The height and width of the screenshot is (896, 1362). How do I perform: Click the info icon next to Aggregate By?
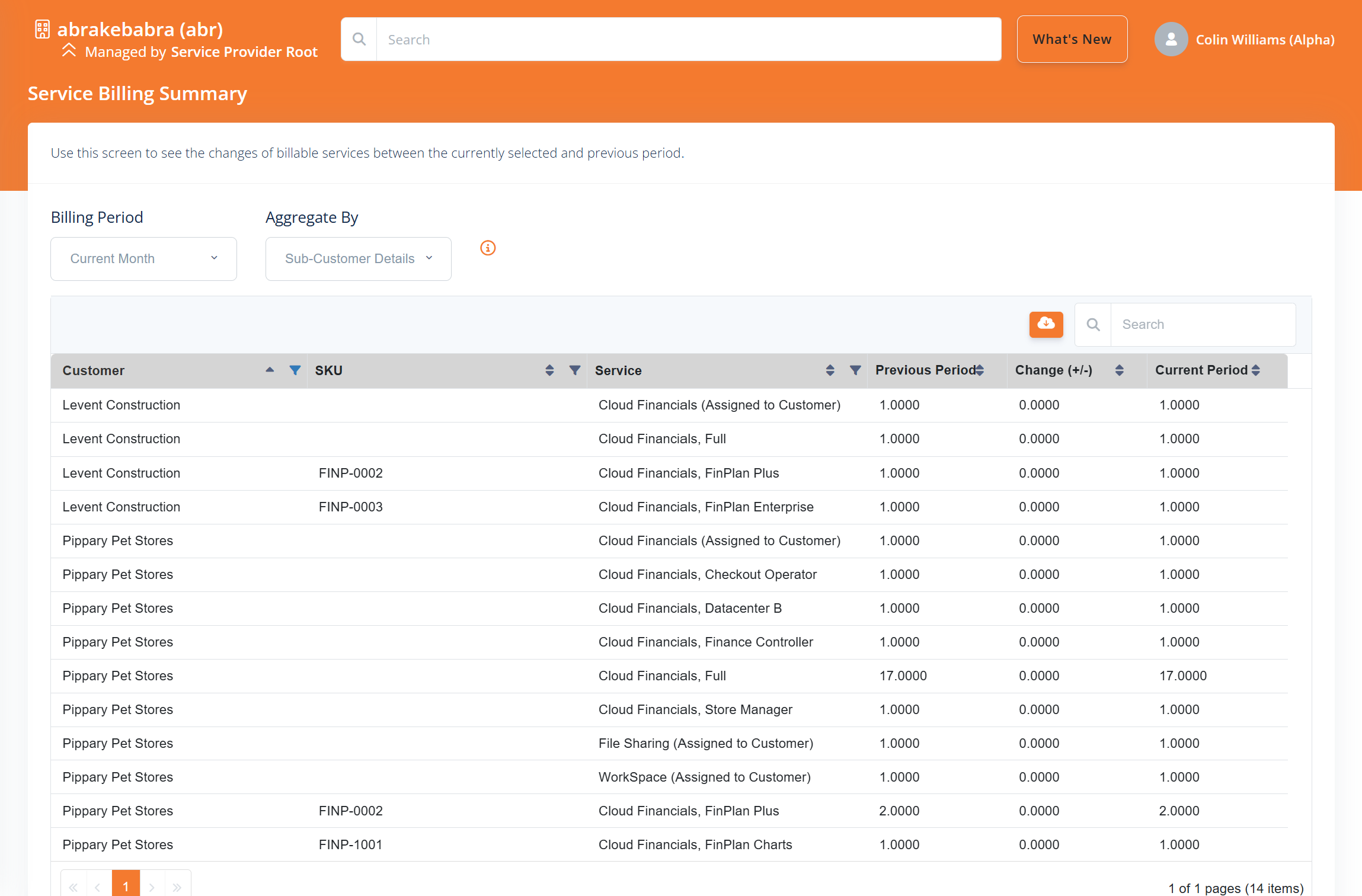(487, 248)
